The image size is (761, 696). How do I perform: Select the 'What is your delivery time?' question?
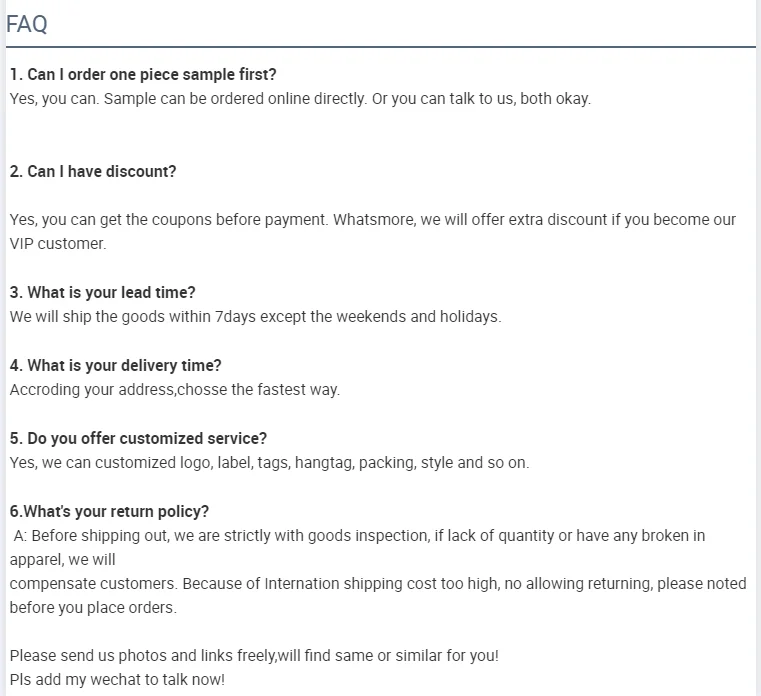(x=116, y=366)
